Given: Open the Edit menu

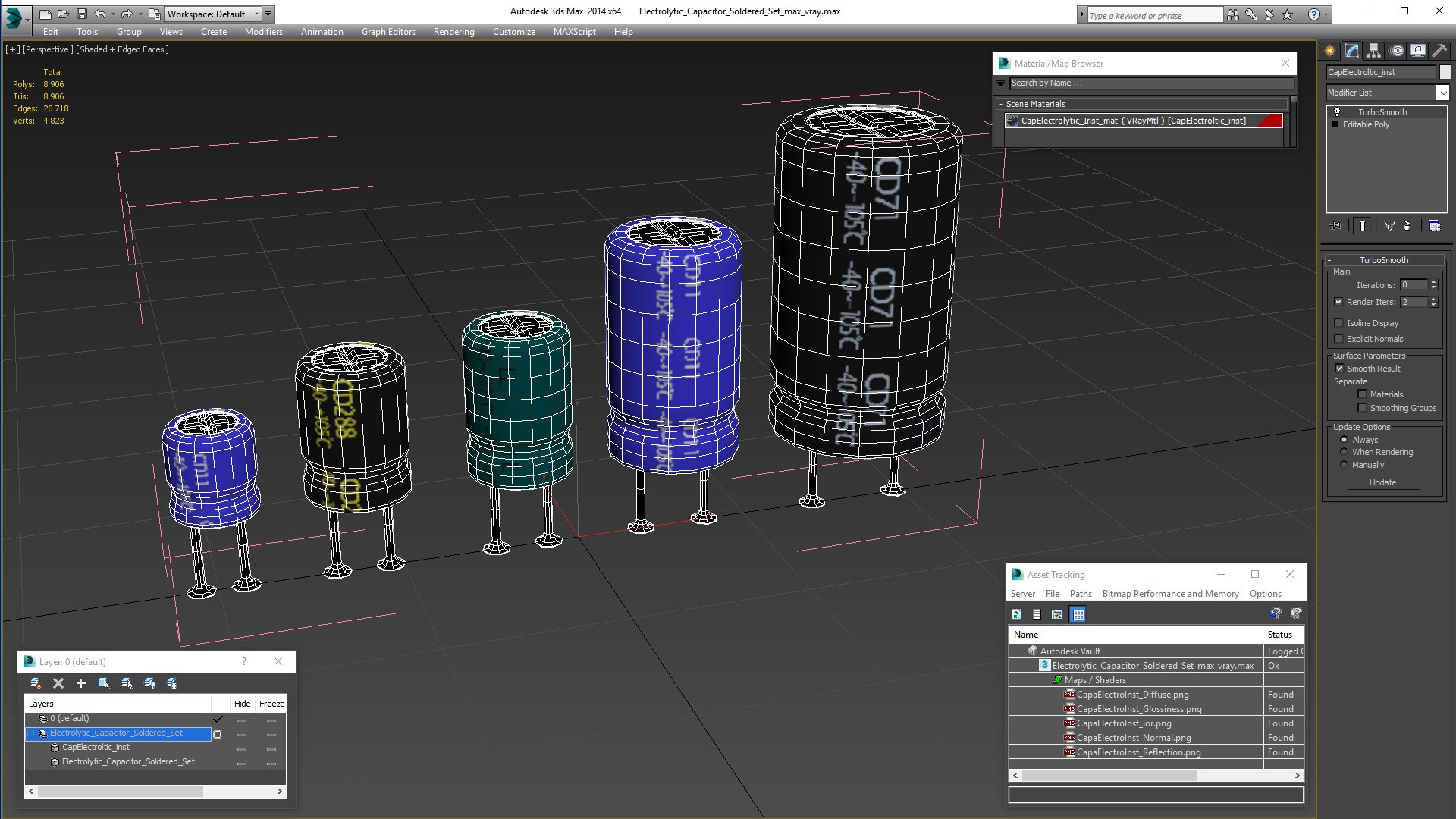Looking at the screenshot, I should tap(51, 32).
